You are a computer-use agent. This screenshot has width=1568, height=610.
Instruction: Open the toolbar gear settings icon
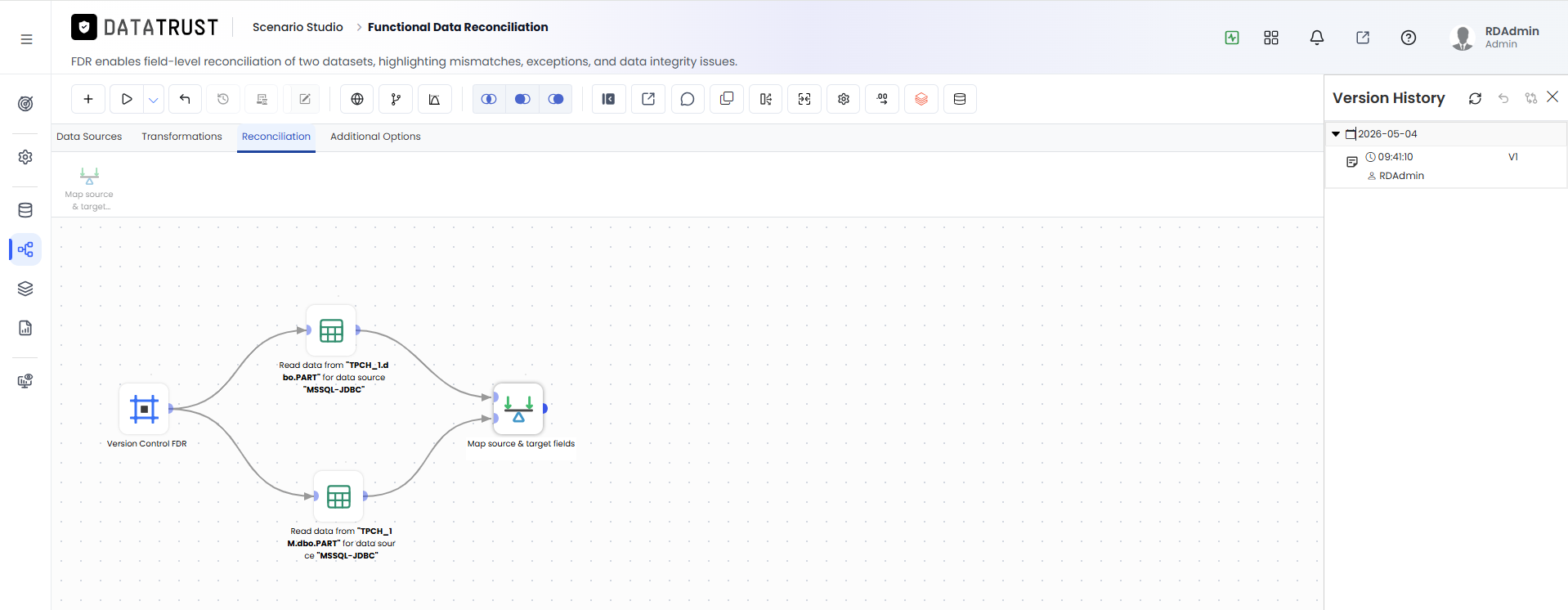click(x=844, y=99)
